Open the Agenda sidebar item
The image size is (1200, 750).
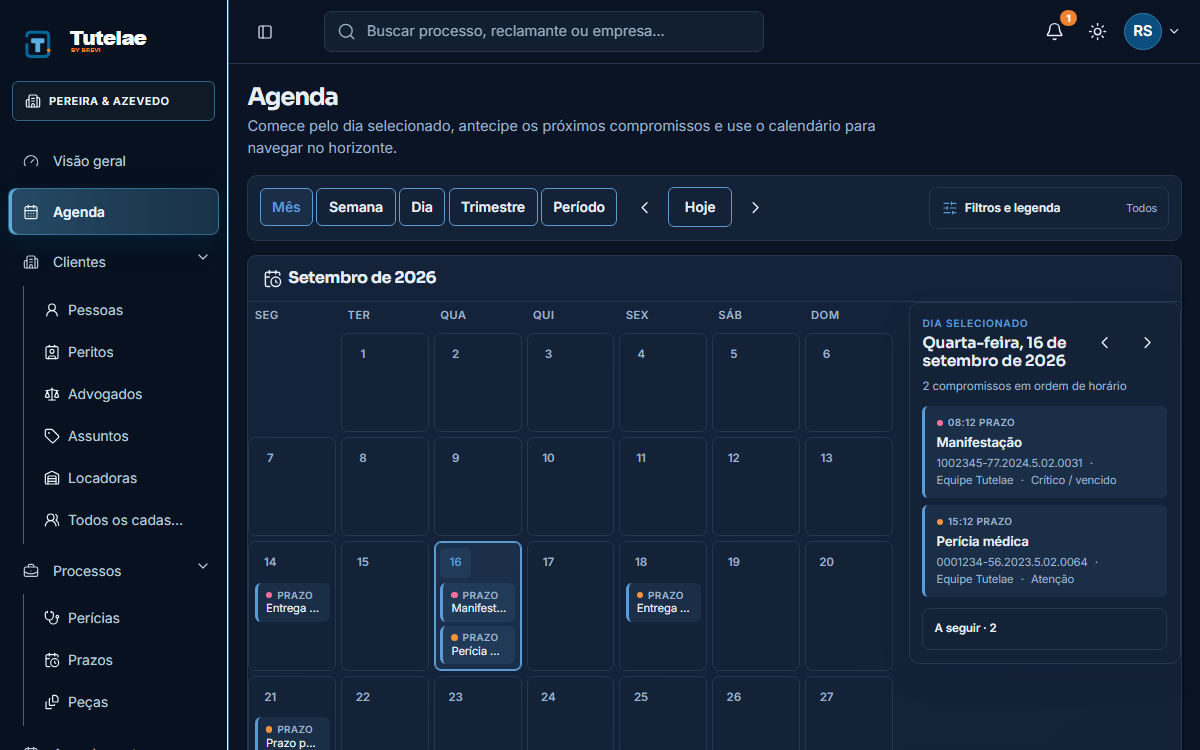click(x=113, y=212)
